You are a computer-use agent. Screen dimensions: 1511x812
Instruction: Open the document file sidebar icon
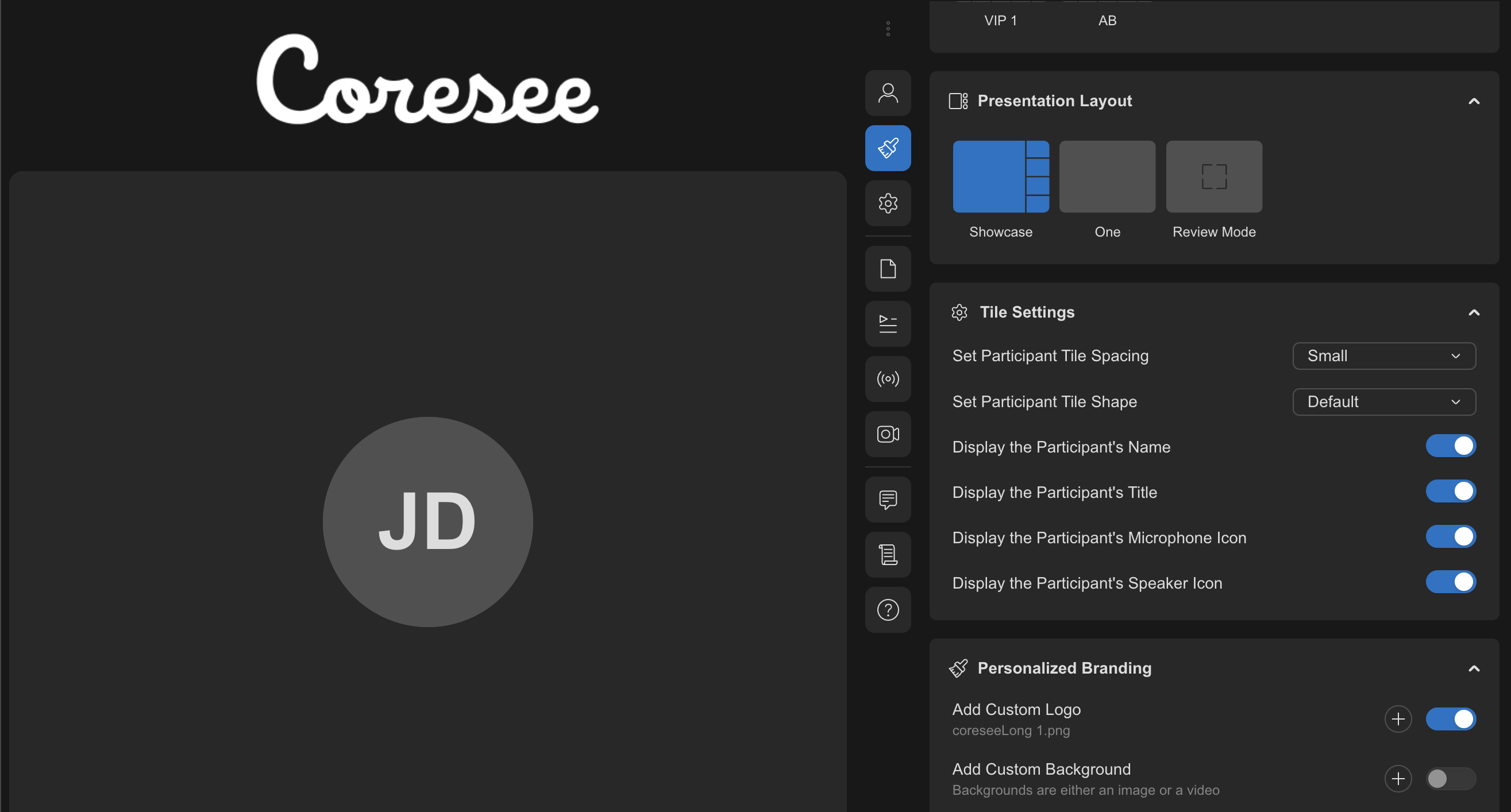888,269
